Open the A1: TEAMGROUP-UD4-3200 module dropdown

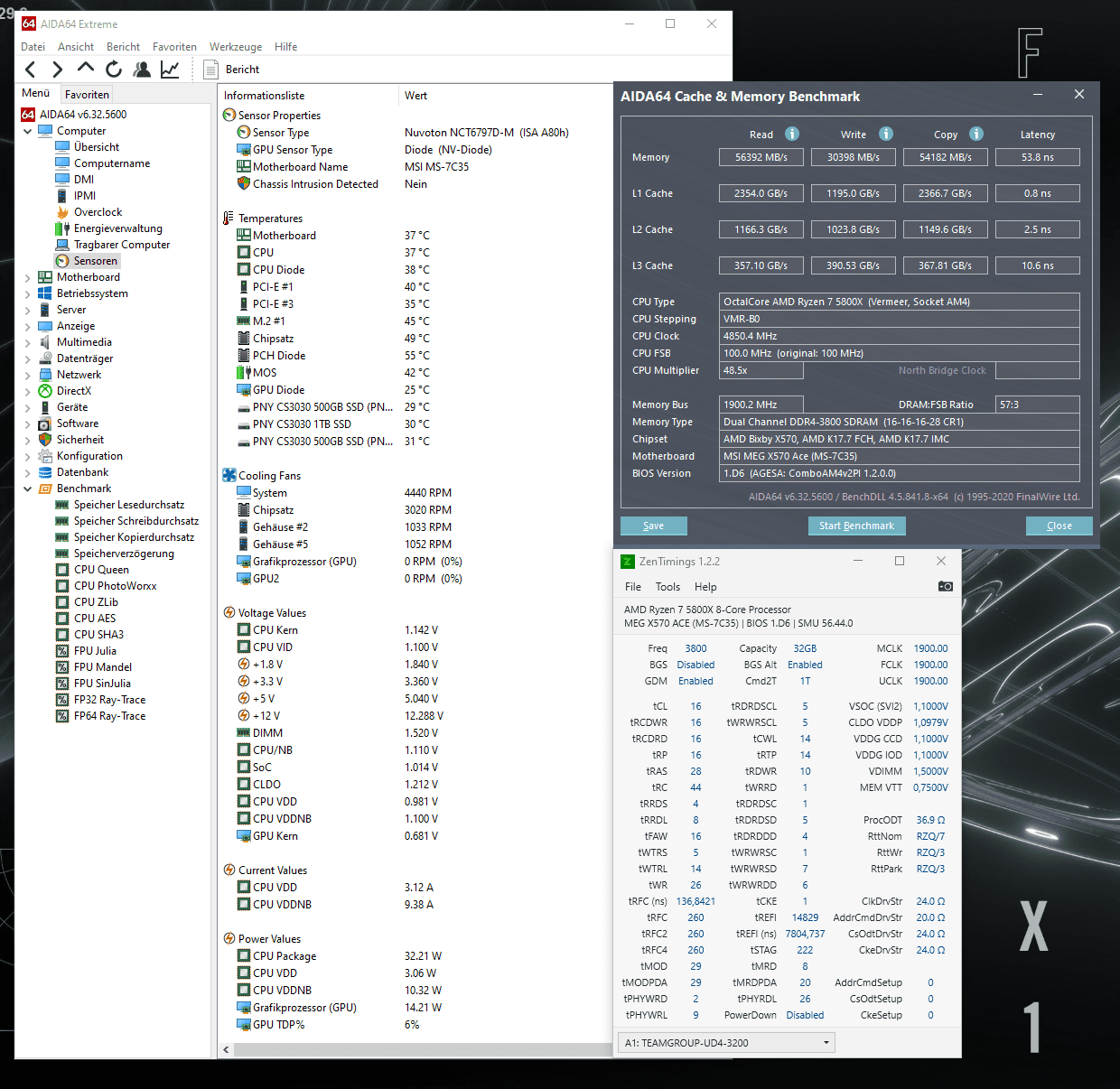point(727,1043)
